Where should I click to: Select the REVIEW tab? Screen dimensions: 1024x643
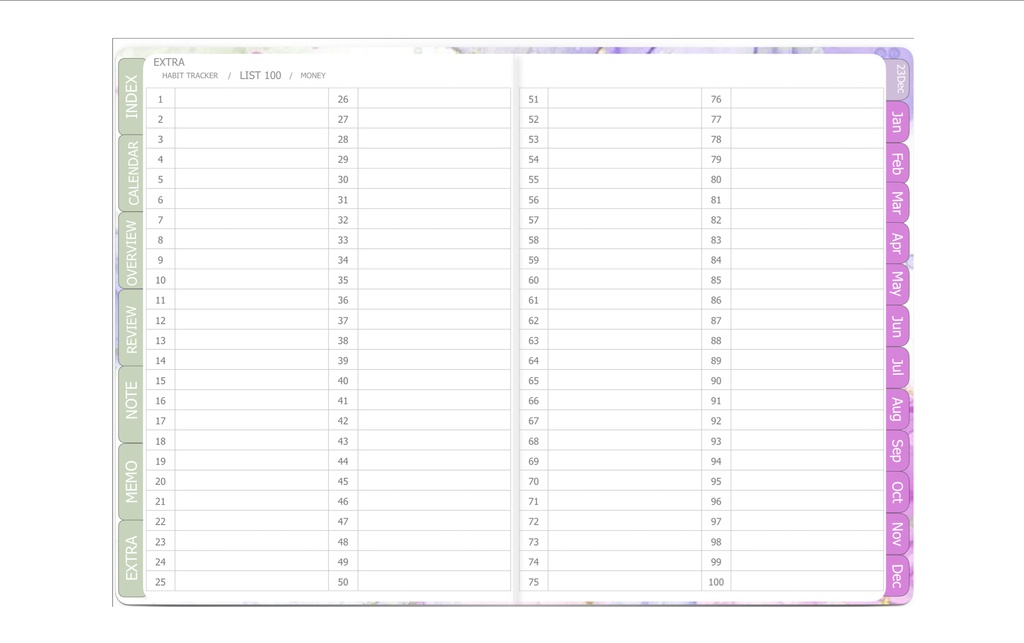[x=128, y=326]
